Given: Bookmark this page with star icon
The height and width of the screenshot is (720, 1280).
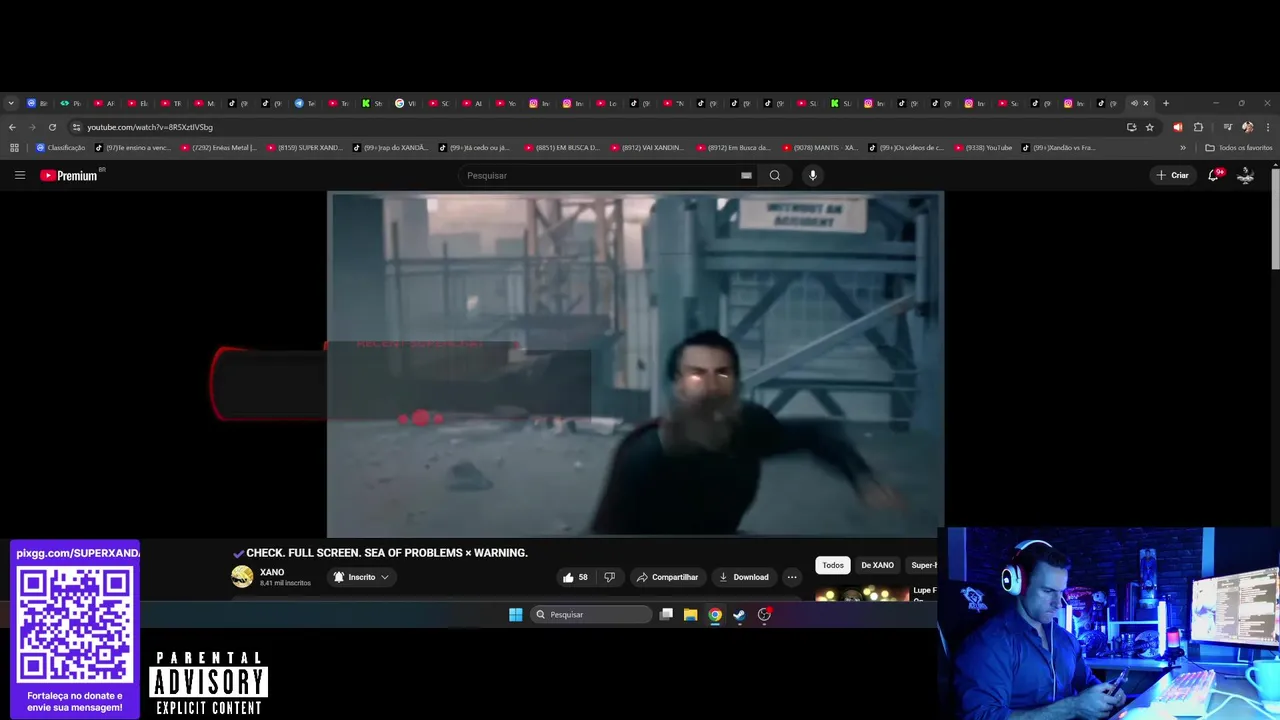Looking at the screenshot, I should pos(1149,127).
